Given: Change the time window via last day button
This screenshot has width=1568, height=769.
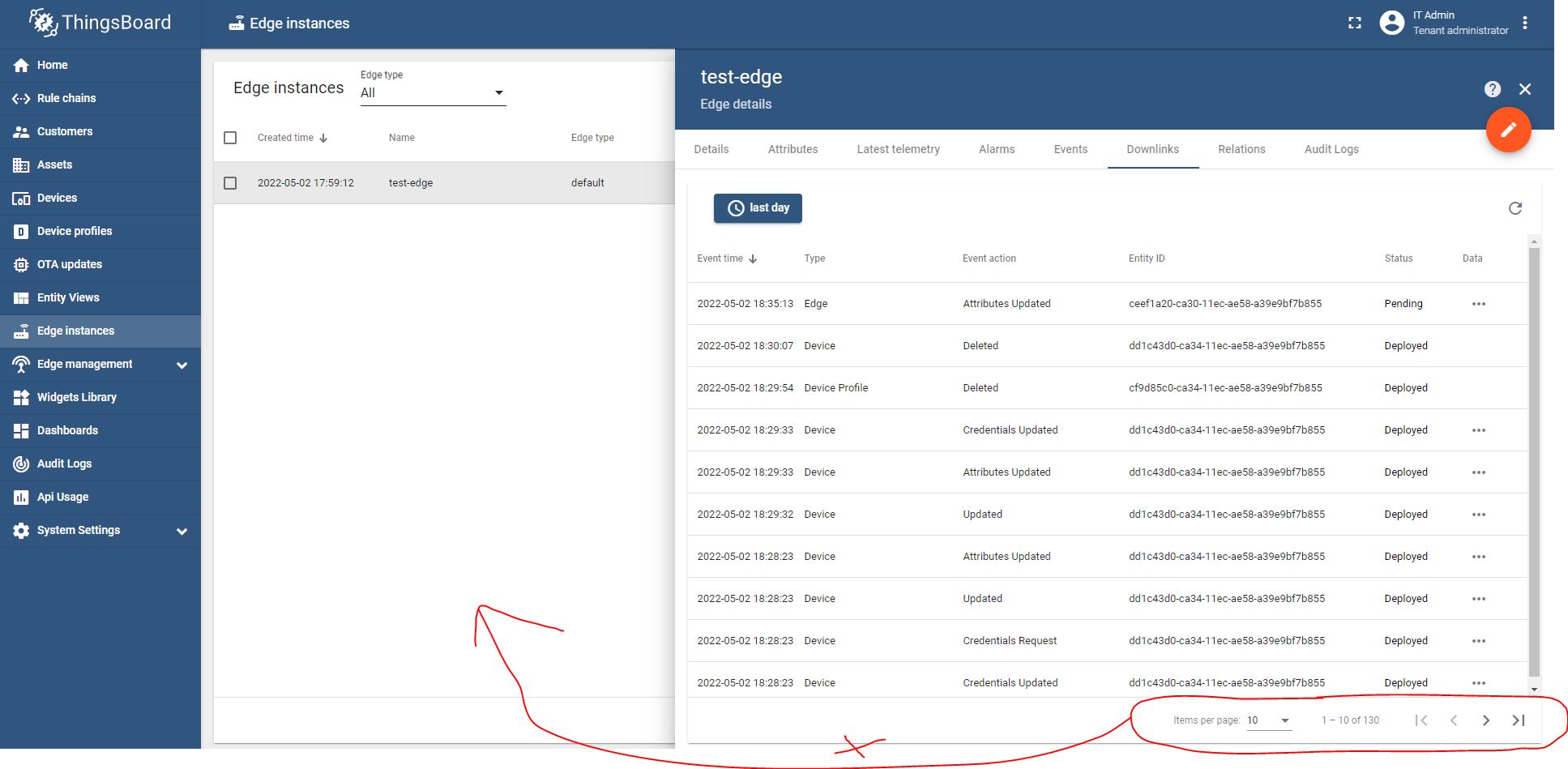Looking at the screenshot, I should 757,207.
